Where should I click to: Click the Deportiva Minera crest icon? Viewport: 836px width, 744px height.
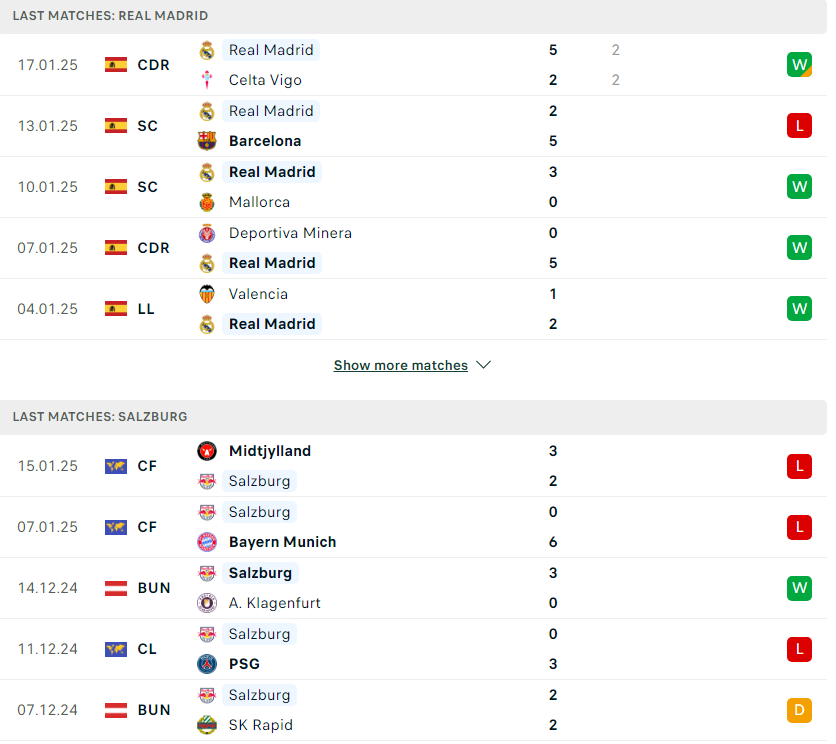click(207, 234)
